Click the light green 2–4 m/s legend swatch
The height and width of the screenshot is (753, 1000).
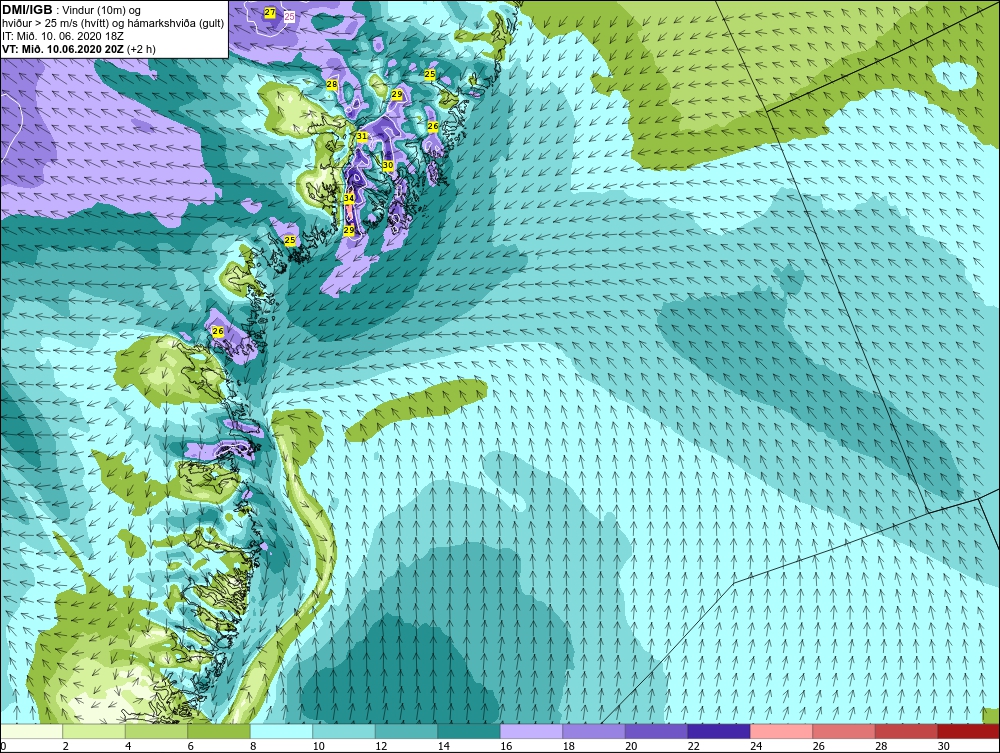pos(94,731)
